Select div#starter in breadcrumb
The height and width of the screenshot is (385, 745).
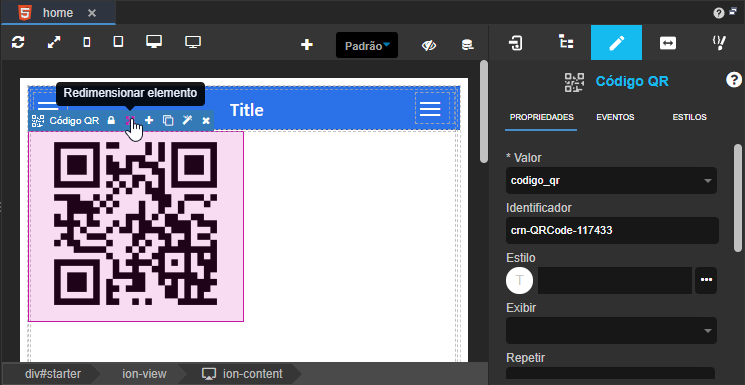(x=53, y=374)
